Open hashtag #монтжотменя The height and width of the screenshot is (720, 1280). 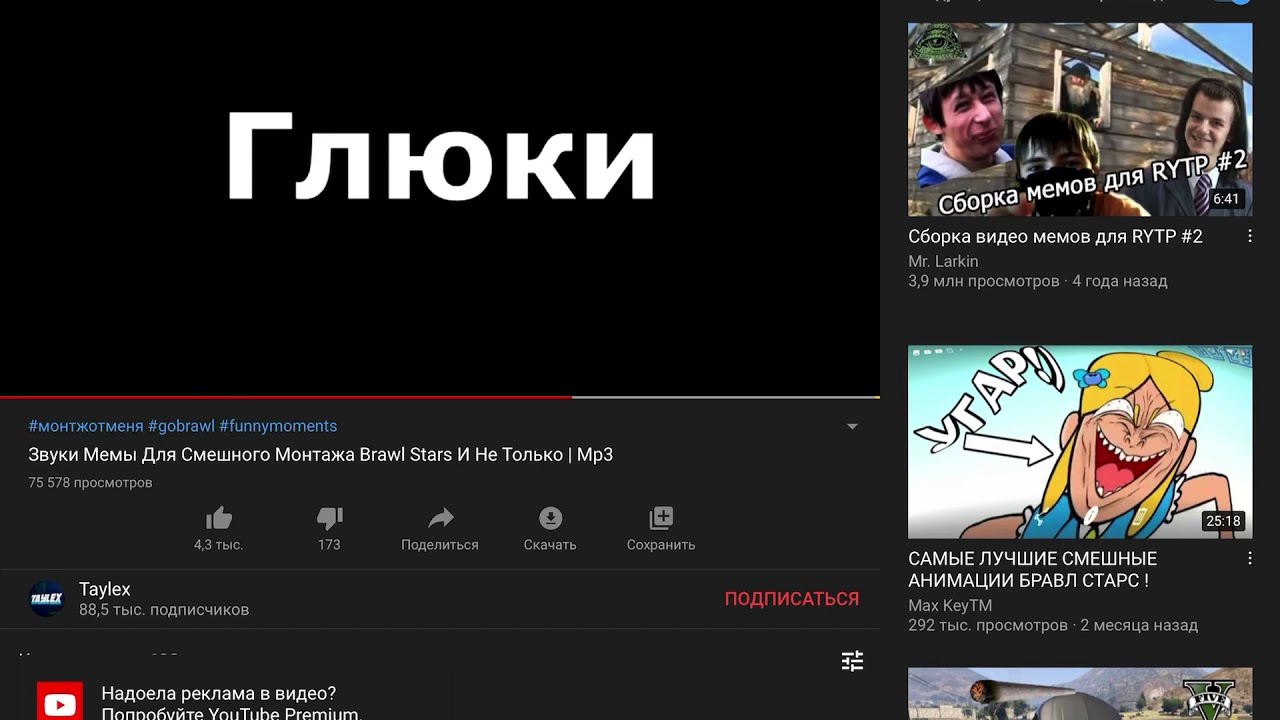click(86, 426)
